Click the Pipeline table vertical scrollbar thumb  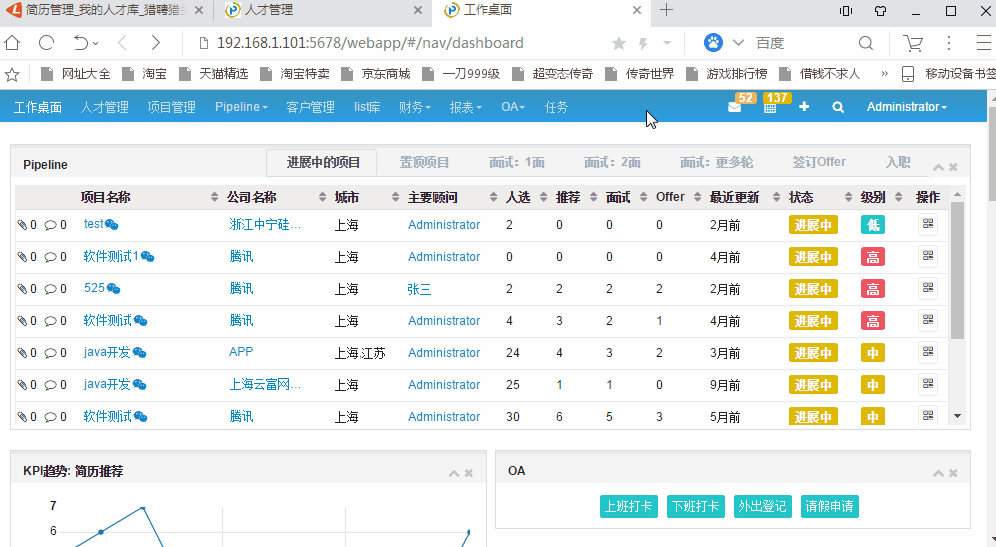(957, 270)
